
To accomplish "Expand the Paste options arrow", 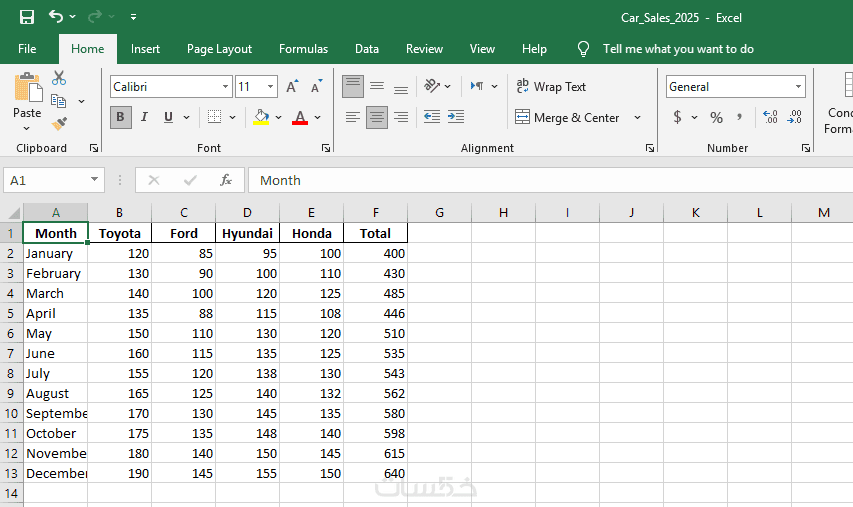I will [x=26, y=129].
